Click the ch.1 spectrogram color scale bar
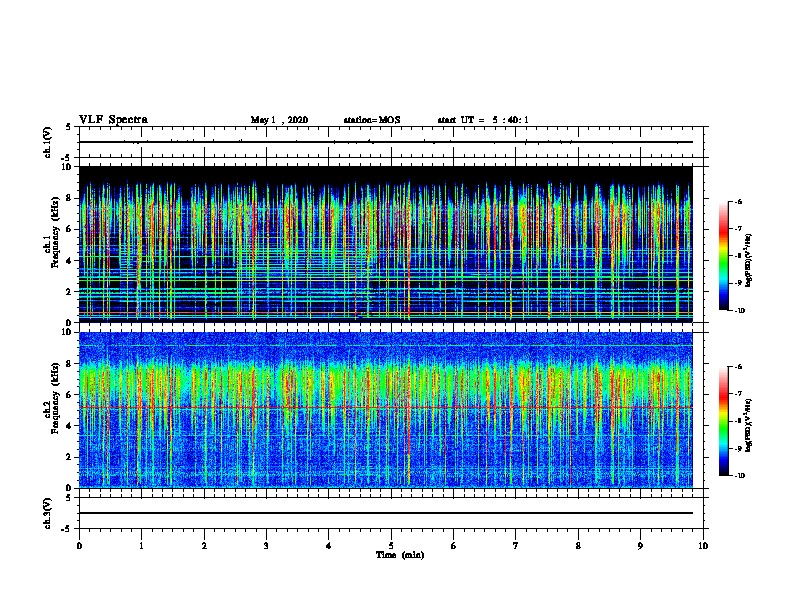 point(723,256)
